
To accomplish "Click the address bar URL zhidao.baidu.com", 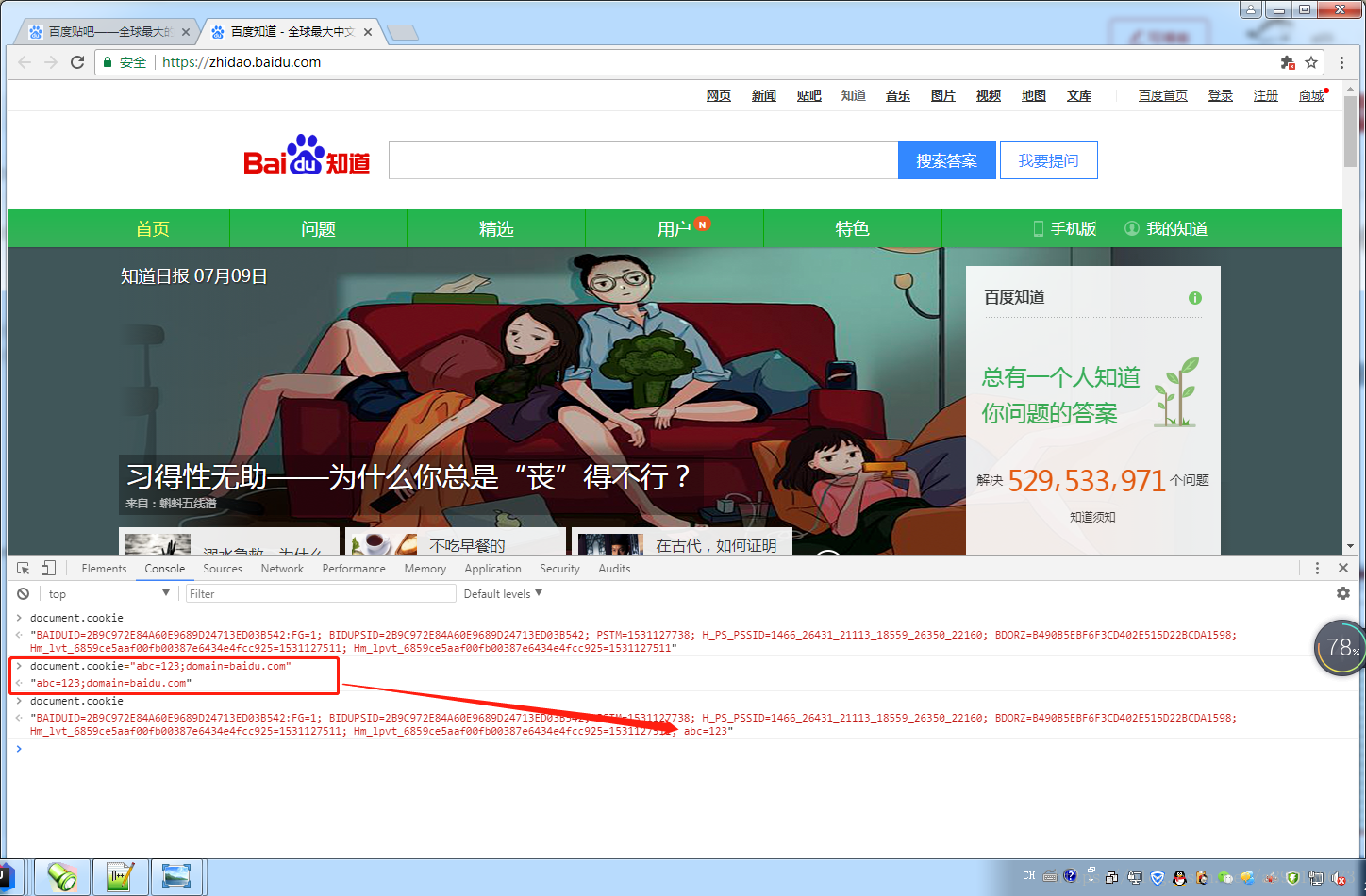I will [242, 62].
